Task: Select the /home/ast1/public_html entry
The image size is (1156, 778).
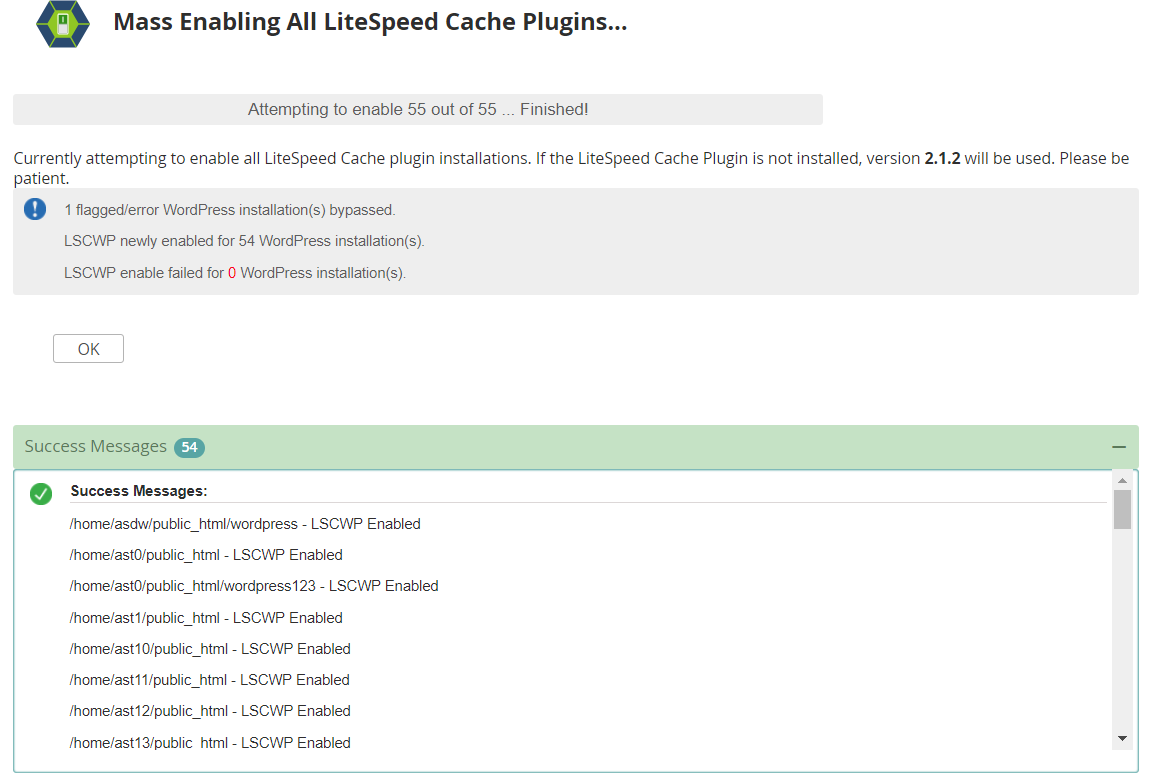Action: tap(206, 618)
